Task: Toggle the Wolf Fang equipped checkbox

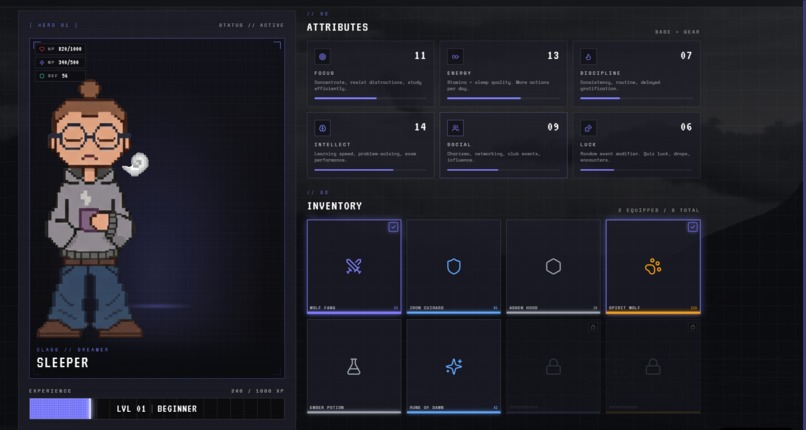Action: [x=393, y=227]
